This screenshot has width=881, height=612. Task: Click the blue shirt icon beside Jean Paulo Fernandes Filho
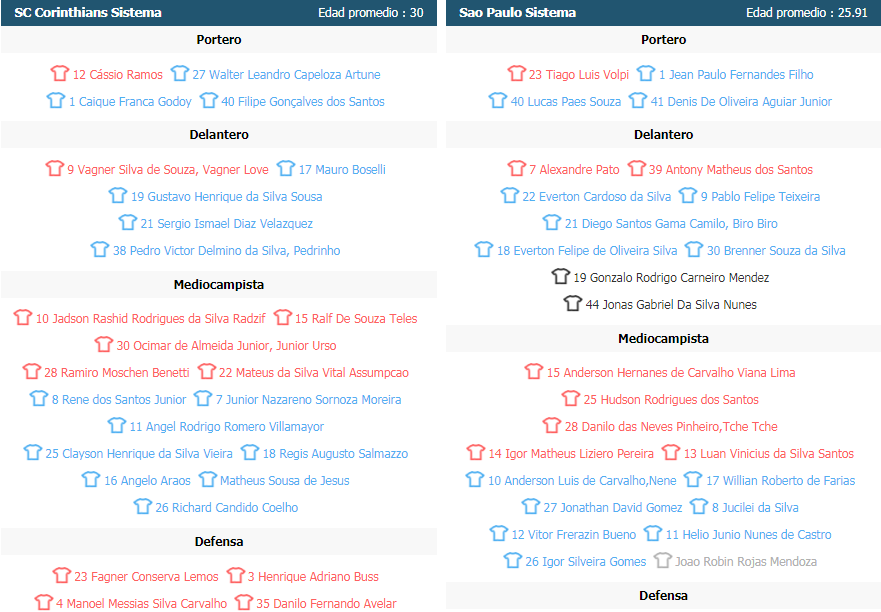click(x=646, y=73)
